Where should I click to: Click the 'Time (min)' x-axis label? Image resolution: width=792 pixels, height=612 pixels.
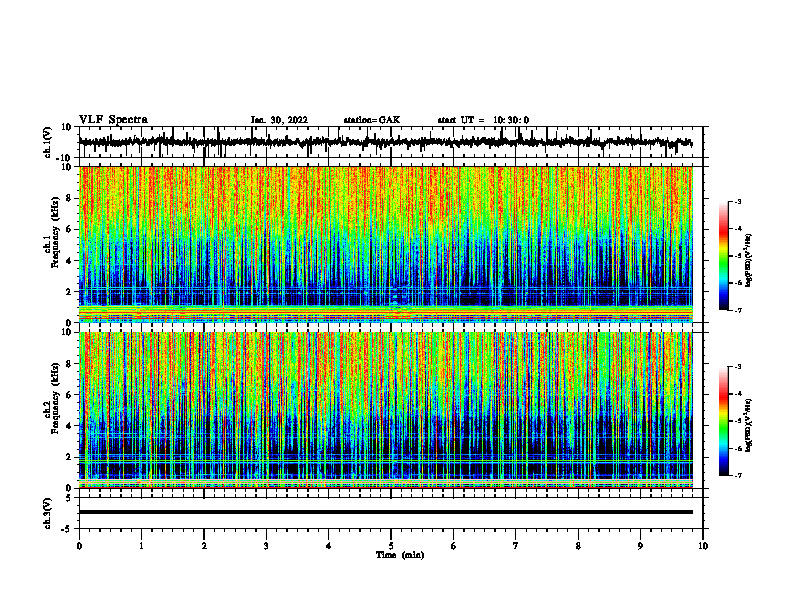coord(400,555)
